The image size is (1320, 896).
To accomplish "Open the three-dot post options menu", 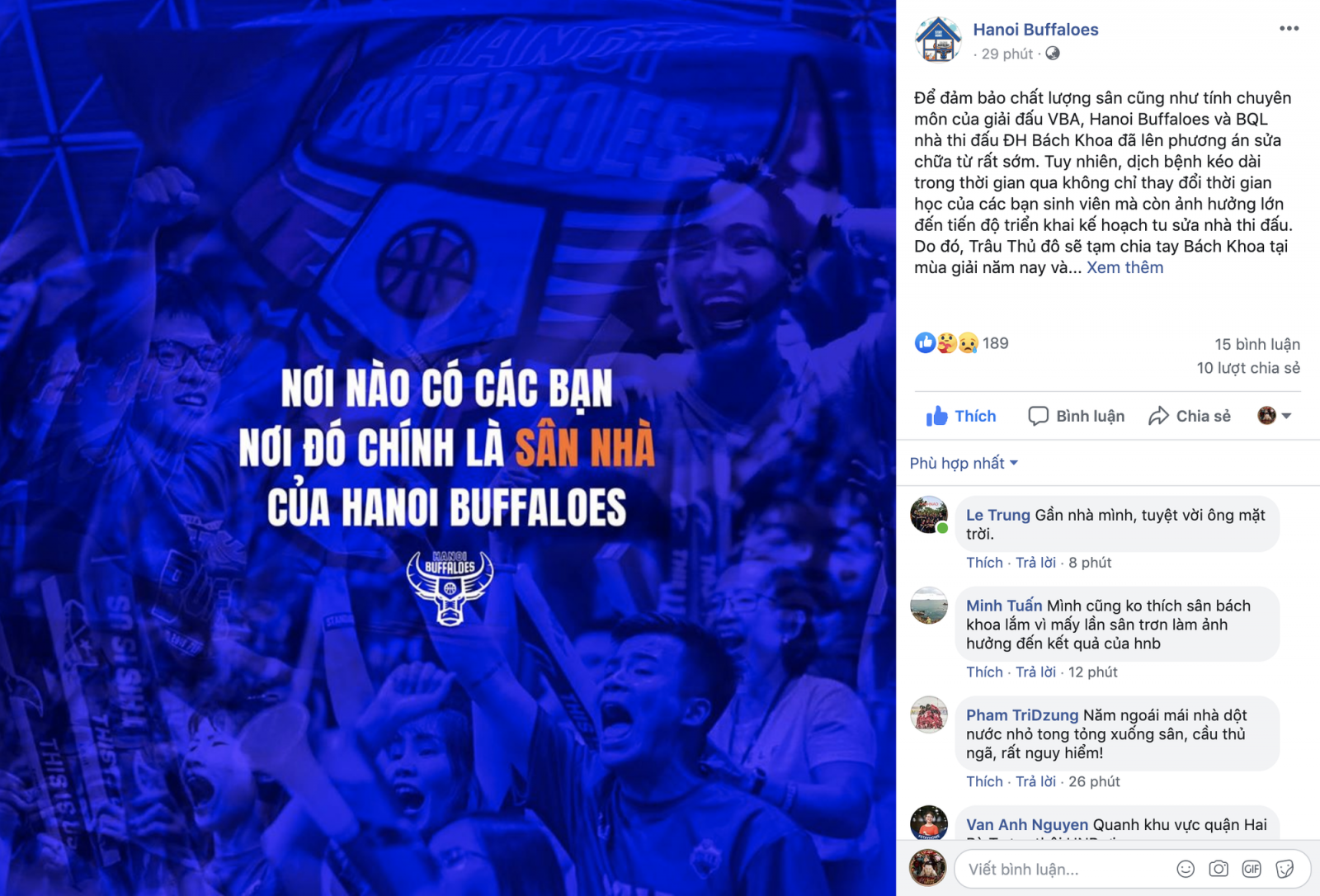I will coord(1289,29).
